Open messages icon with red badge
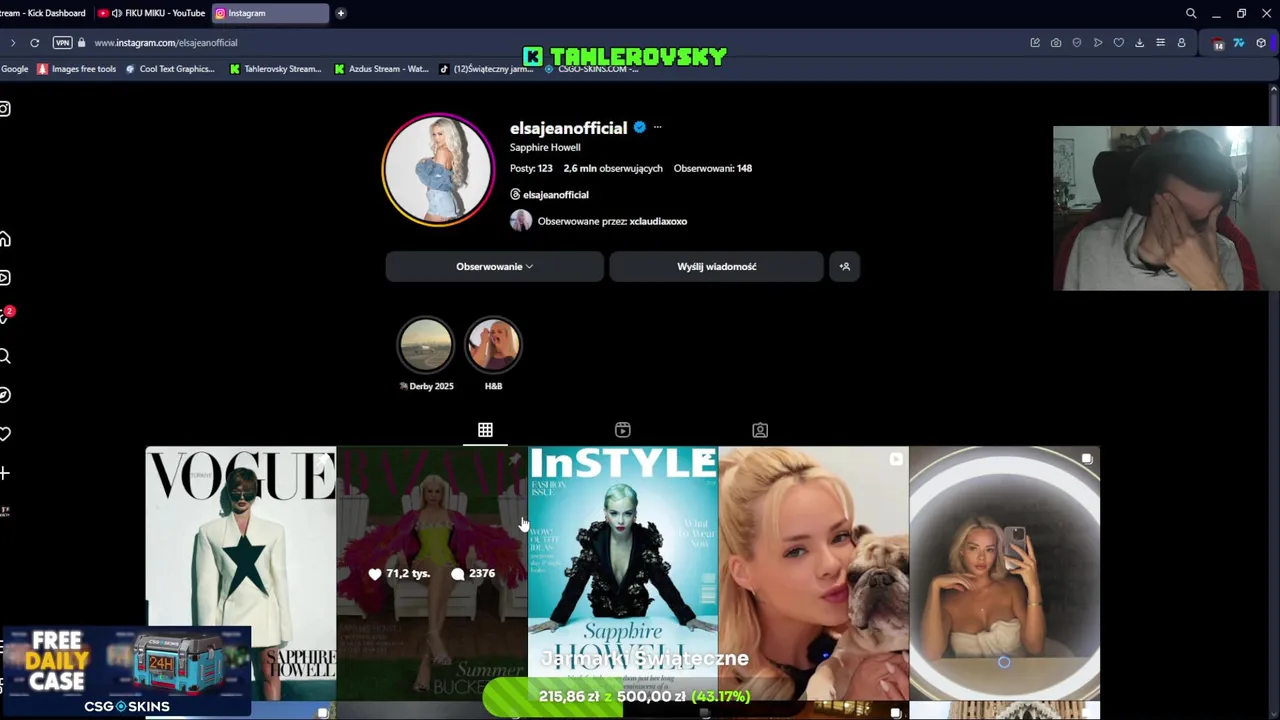 click(x=5, y=315)
